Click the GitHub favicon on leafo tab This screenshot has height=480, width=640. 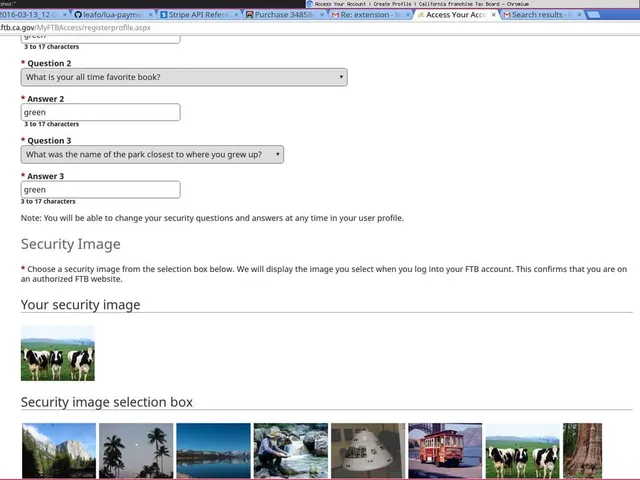[x=78, y=15]
